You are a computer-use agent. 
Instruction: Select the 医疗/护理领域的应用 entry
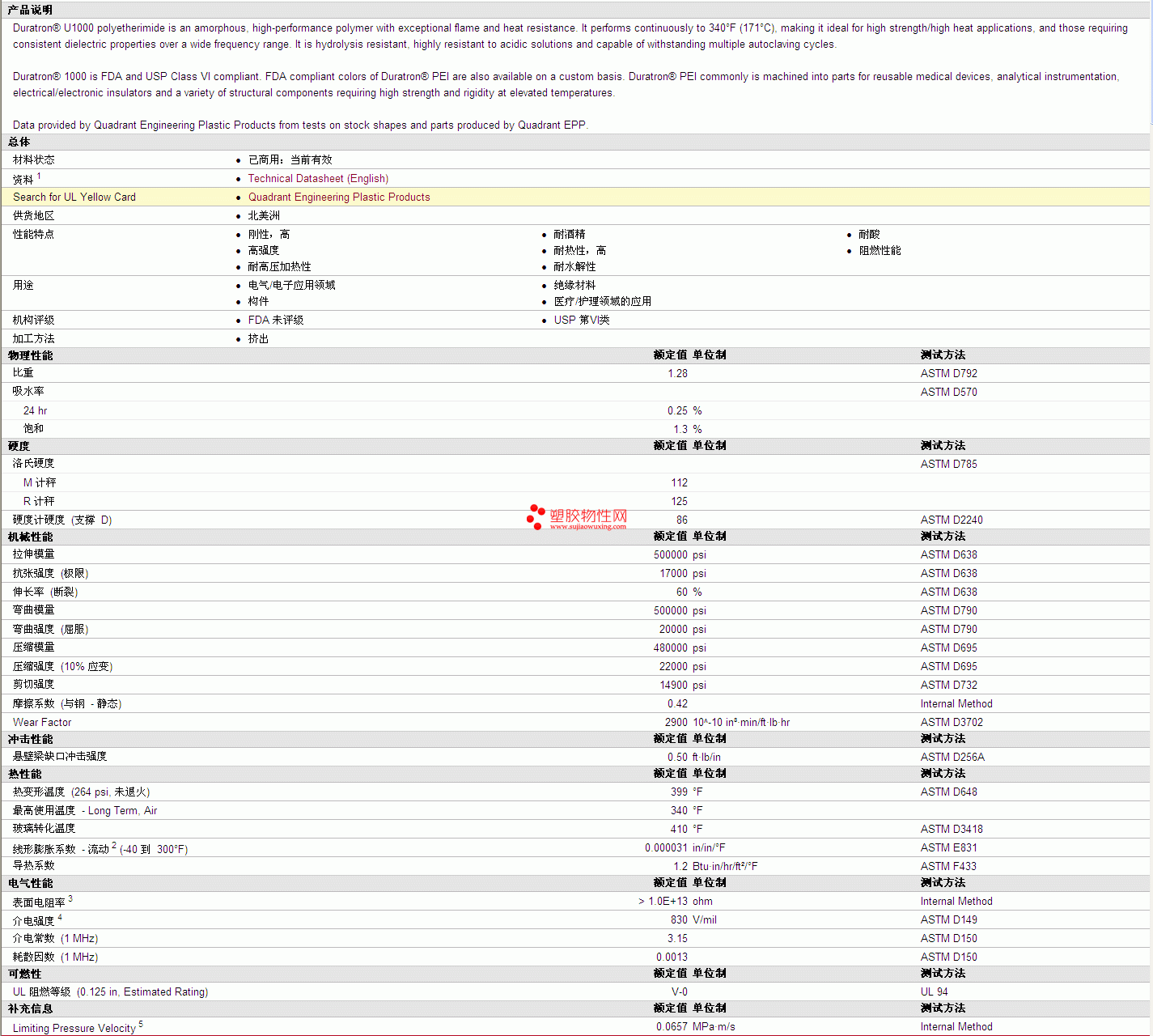(x=602, y=302)
